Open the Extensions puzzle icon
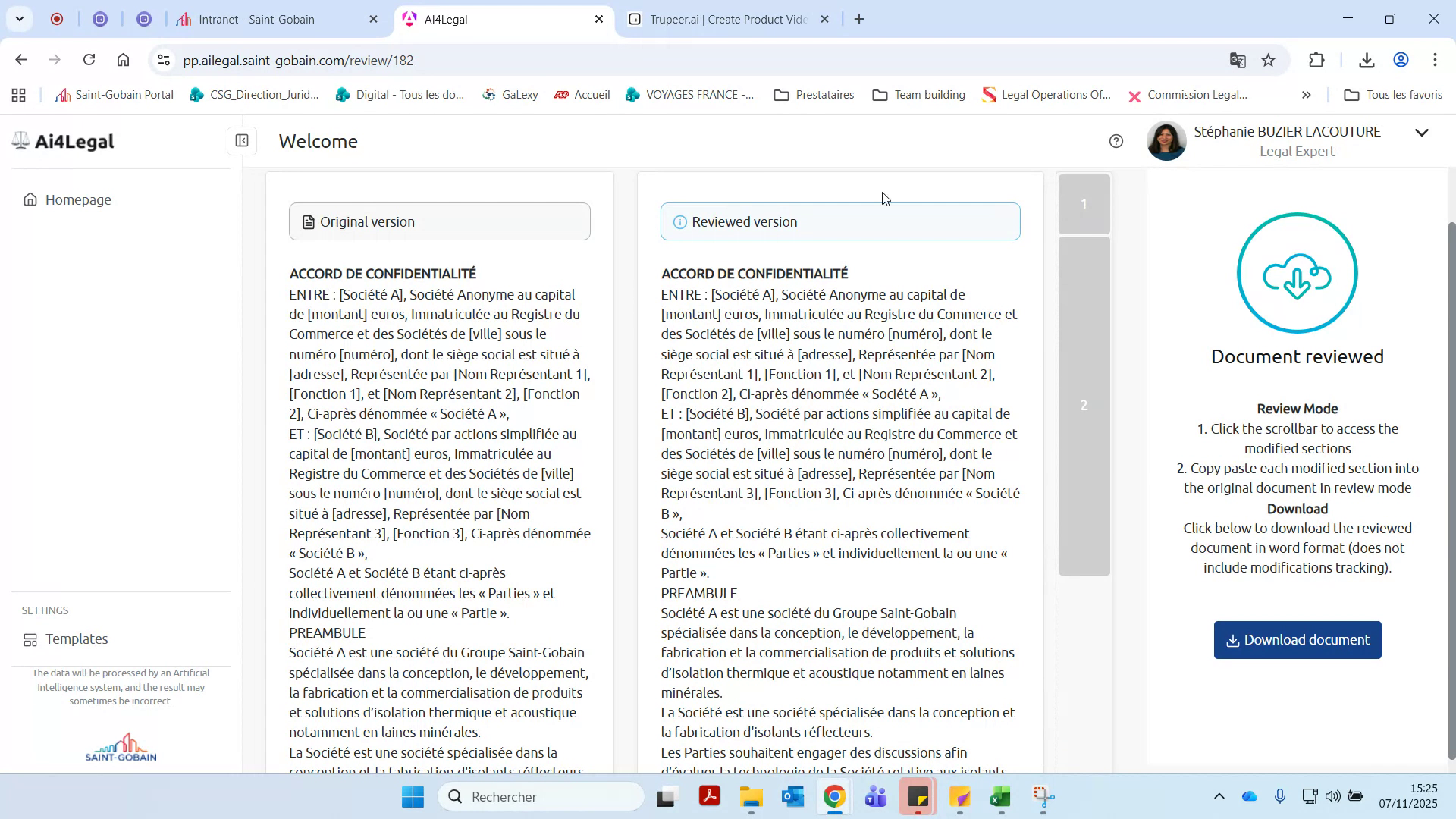The image size is (1456, 819). tap(1317, 60)
